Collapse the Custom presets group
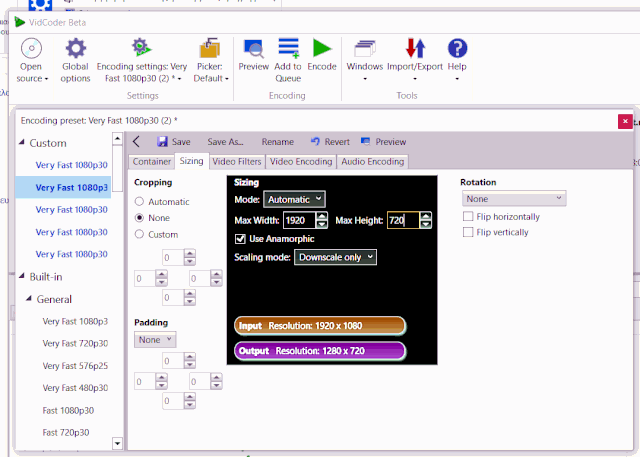 pos(22,142)
